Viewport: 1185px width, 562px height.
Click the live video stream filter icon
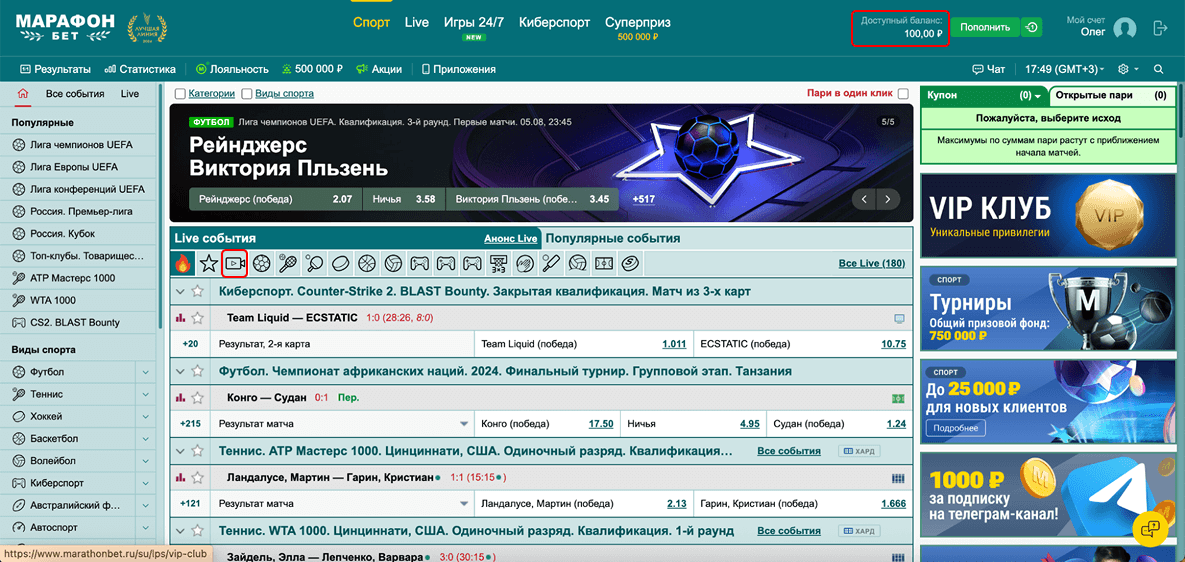tap(235, 264)
